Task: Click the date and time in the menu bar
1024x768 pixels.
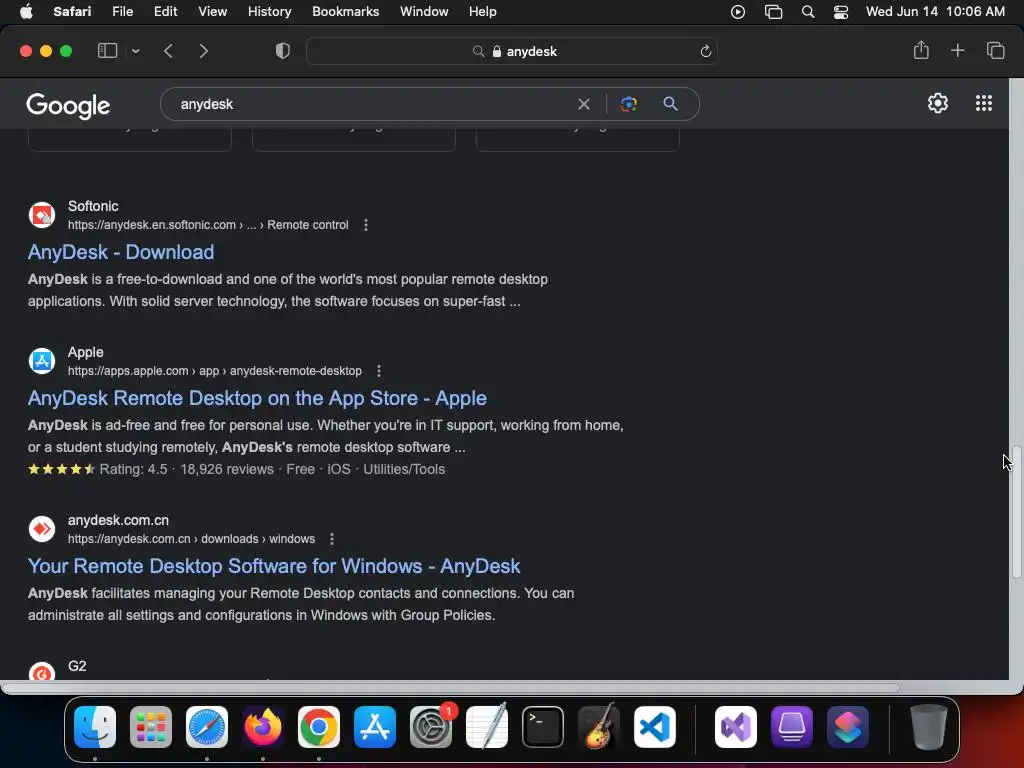Action: 935,12
